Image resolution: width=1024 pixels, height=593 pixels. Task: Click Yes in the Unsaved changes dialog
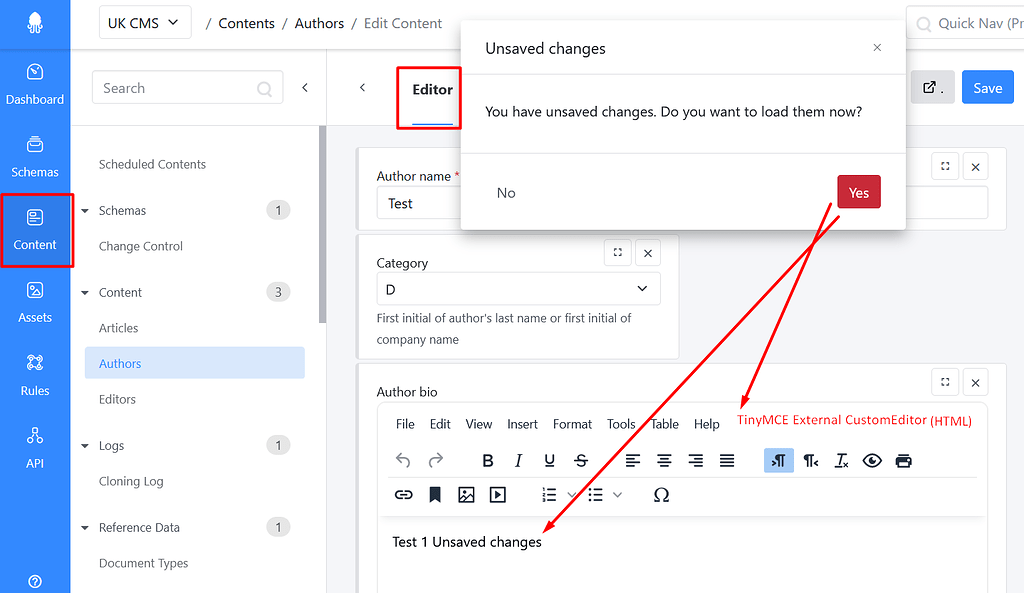point(858,192)
